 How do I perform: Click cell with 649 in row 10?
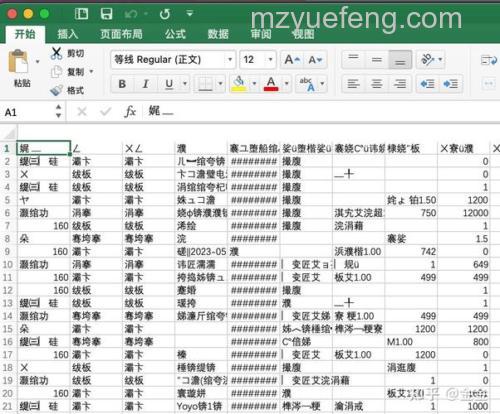coord(464,264)
